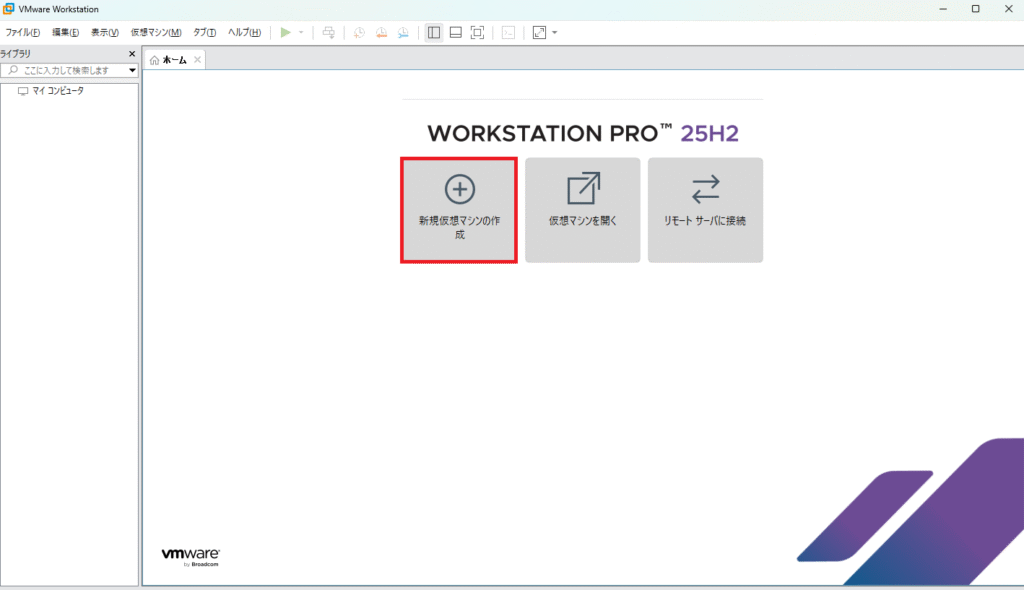Viewport: 1024px width, 590px height.
Task: Open the snapshot manager icon
Action: pos(403,32)
